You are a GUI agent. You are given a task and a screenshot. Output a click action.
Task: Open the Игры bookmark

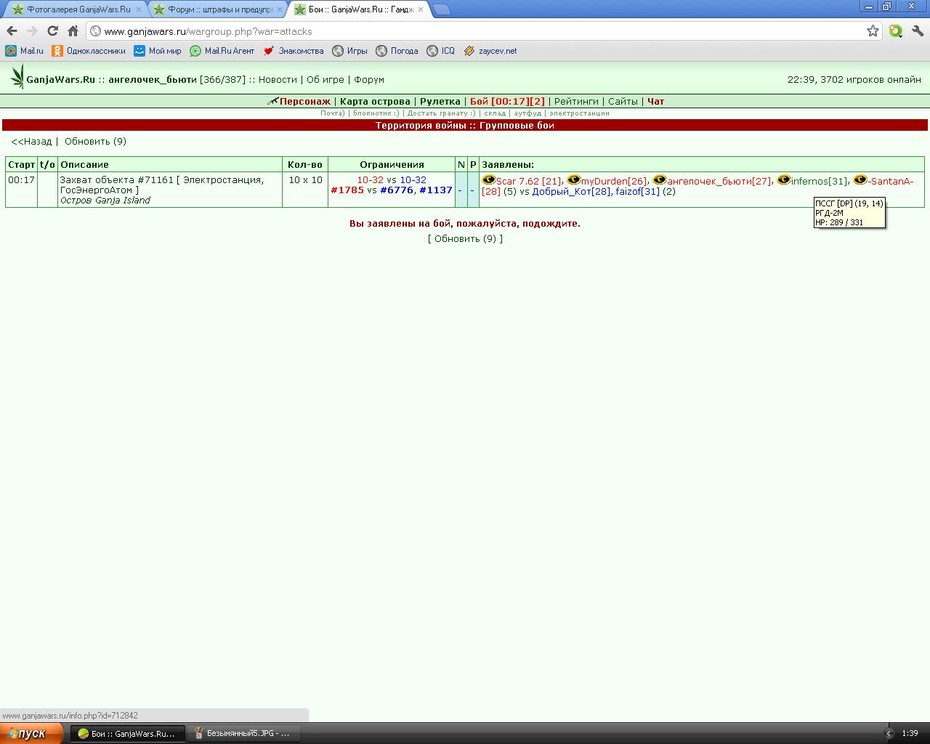[349, 51]
